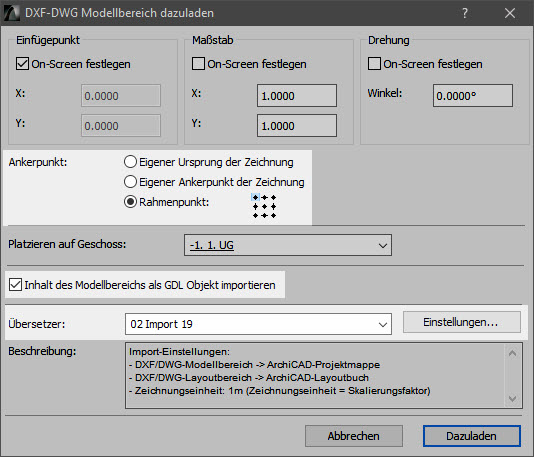Choose Eigener Ankerpunkt der Zeichnung option
The height and width of the screenshot is (457, 534).
130,182
